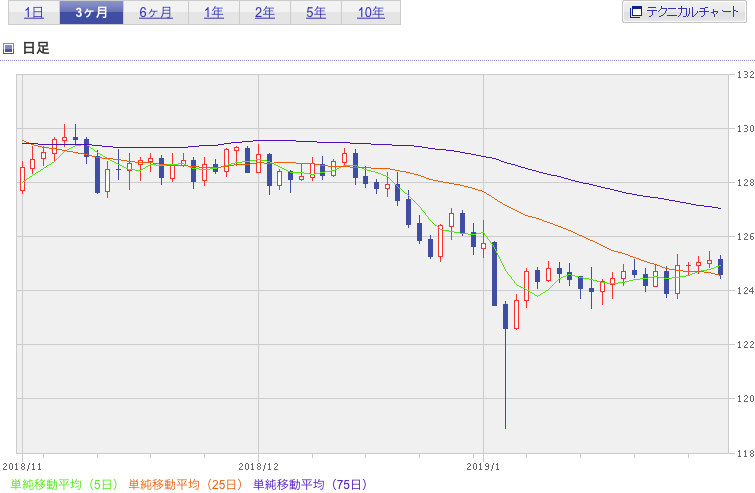Click the long-wick candlestick dipping below 120
The image size is (755, 493).
(x=506, y=364)
